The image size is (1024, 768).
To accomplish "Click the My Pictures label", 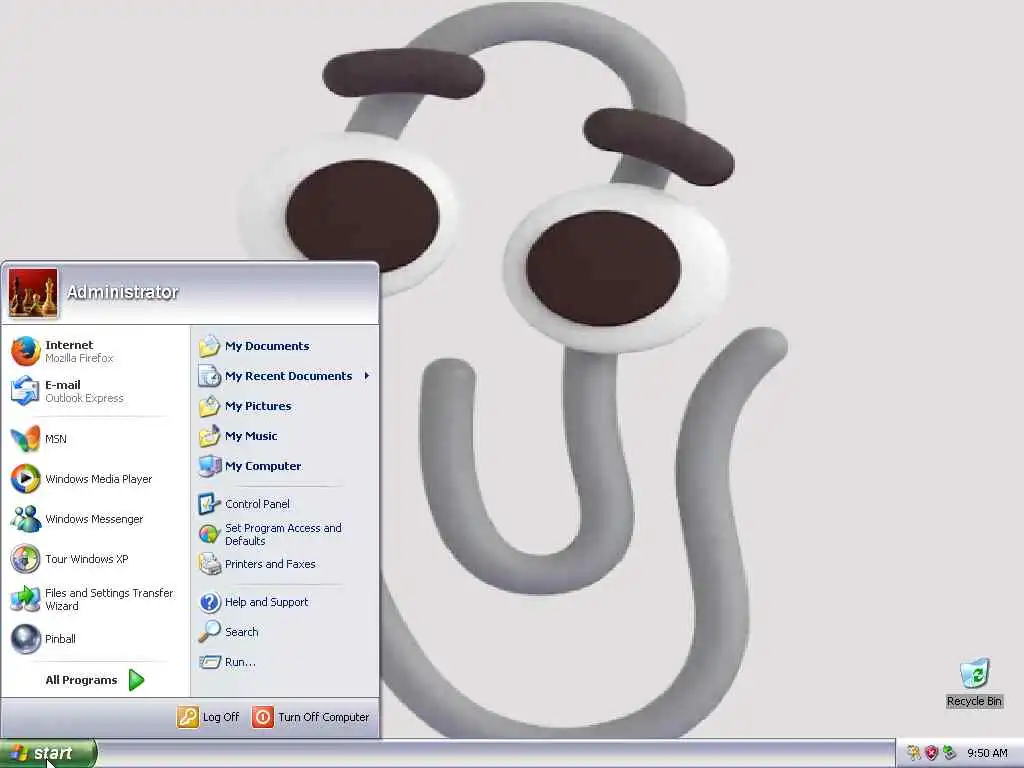I will pyautogui.click(x=258, y=406).
